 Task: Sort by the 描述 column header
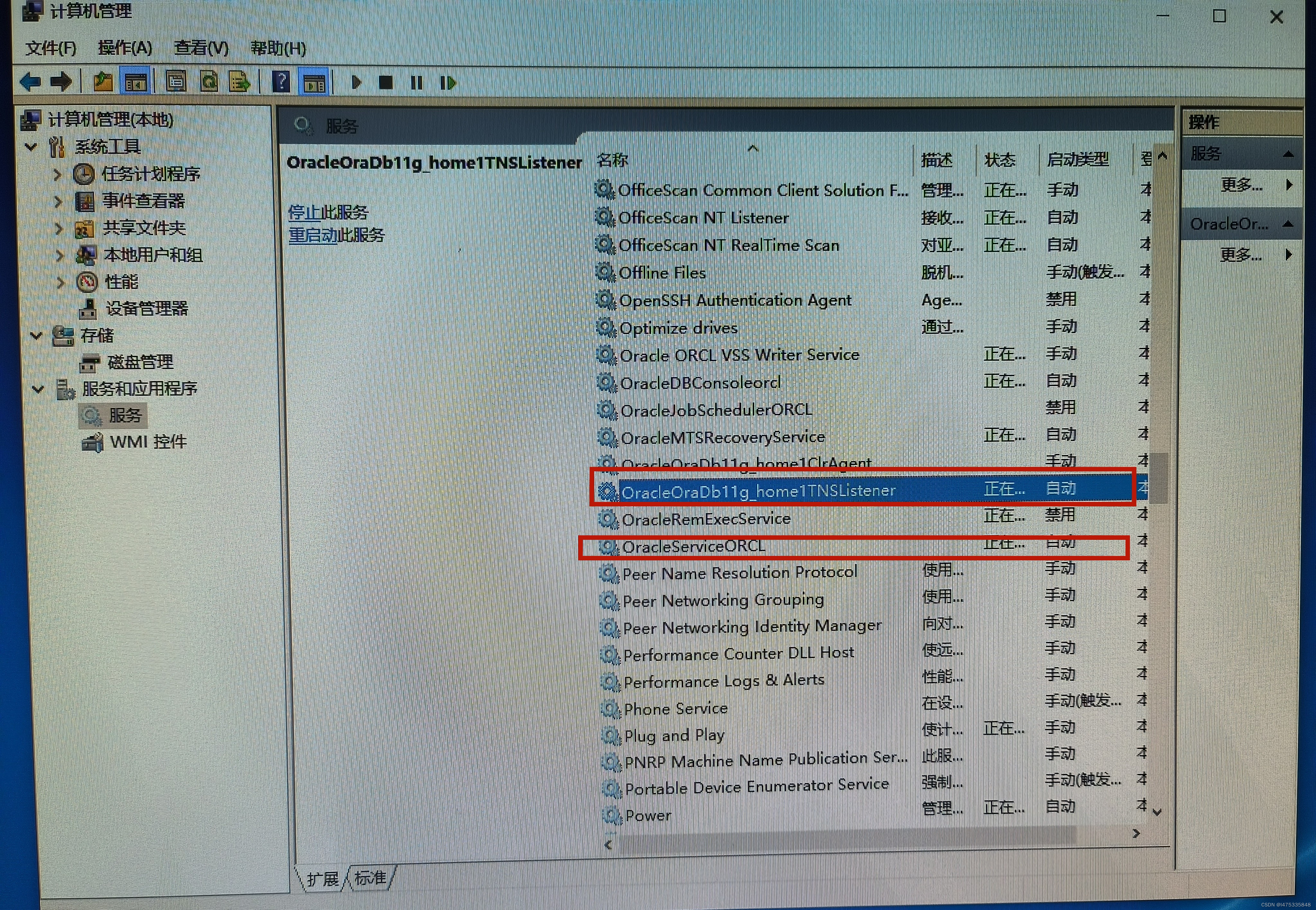click(x=938, y=160)
